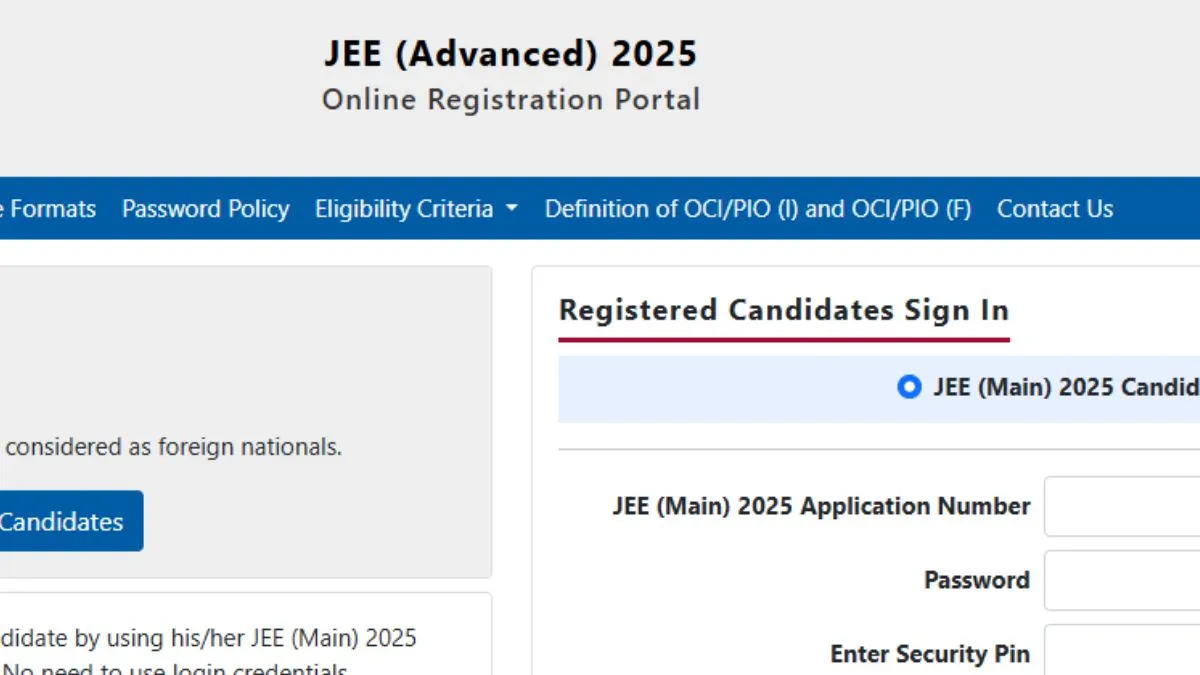Open the Password Policy menu item
This screenshot has height=675, width=1200.
[x=205, y=209]
